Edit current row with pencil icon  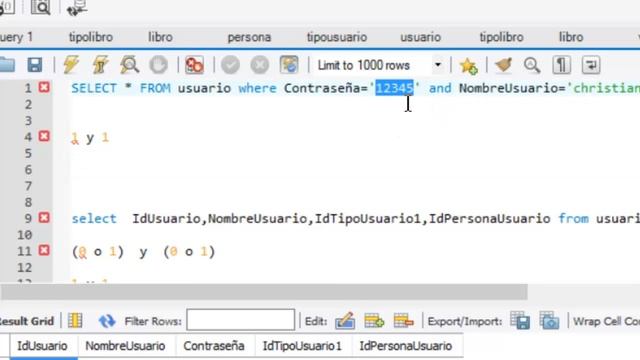(345, 321)
